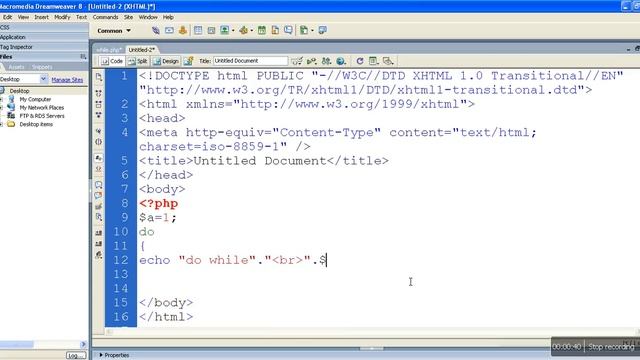Click Files panel horizontal scrollbar right arrow

83,344
